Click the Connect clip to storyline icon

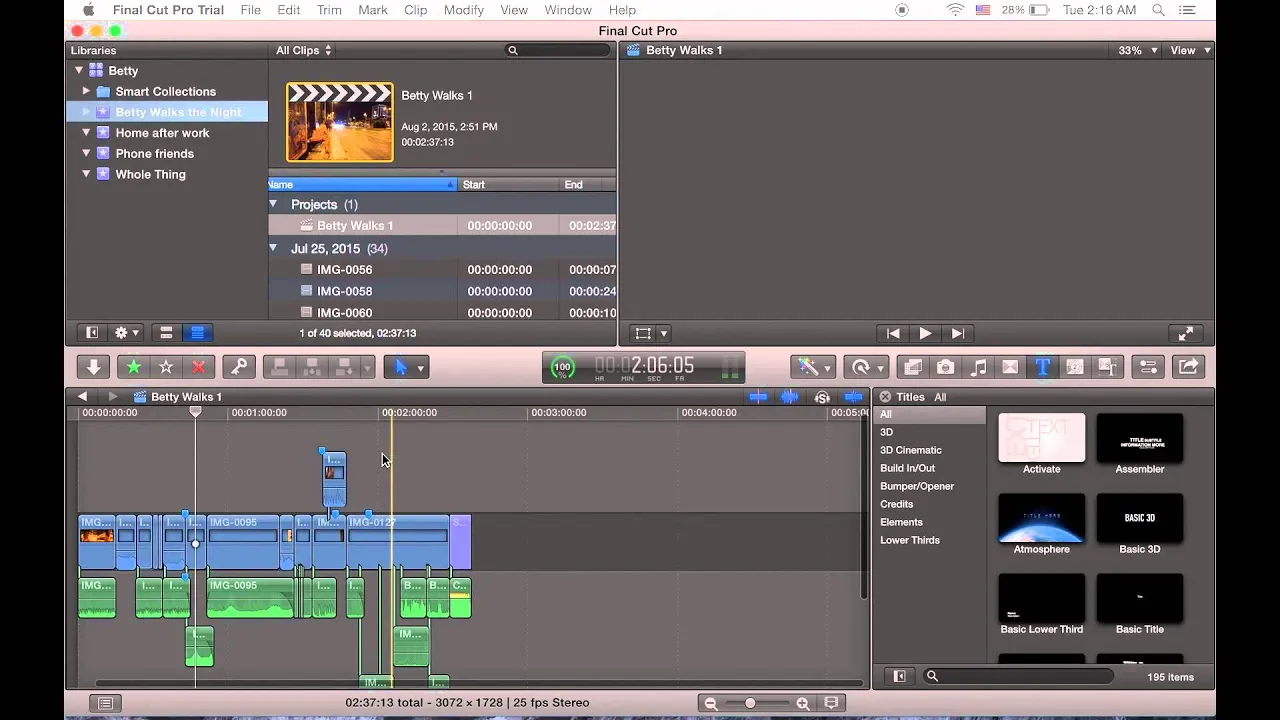pos(279,367)
